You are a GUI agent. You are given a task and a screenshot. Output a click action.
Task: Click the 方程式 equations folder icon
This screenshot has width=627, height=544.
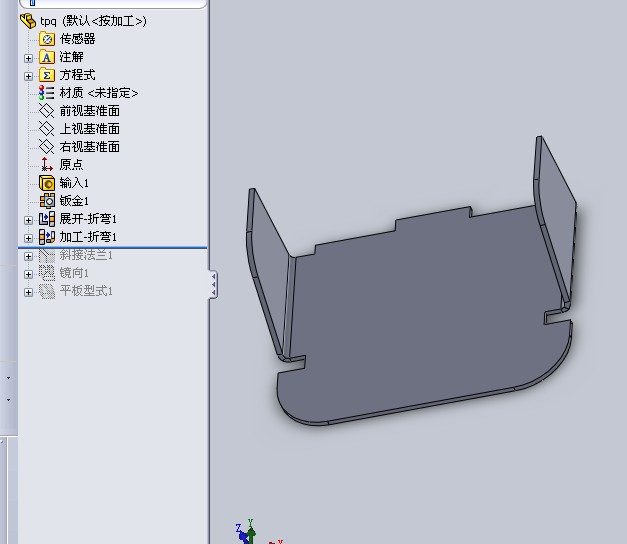pyautogui.click(x=47, y=75)
